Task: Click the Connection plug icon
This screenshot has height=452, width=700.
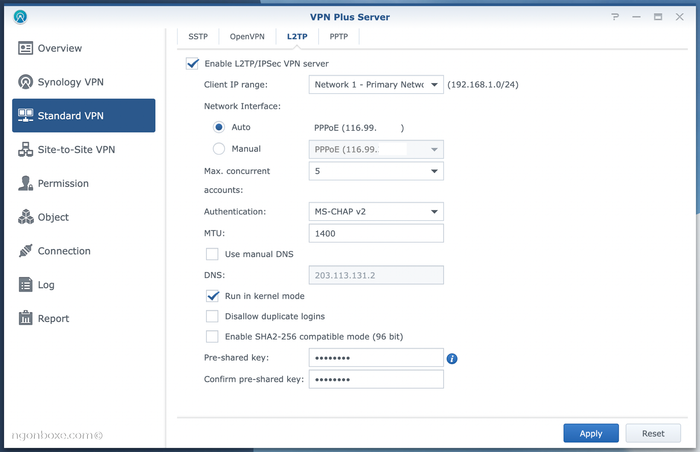Action: coord(25,251)
